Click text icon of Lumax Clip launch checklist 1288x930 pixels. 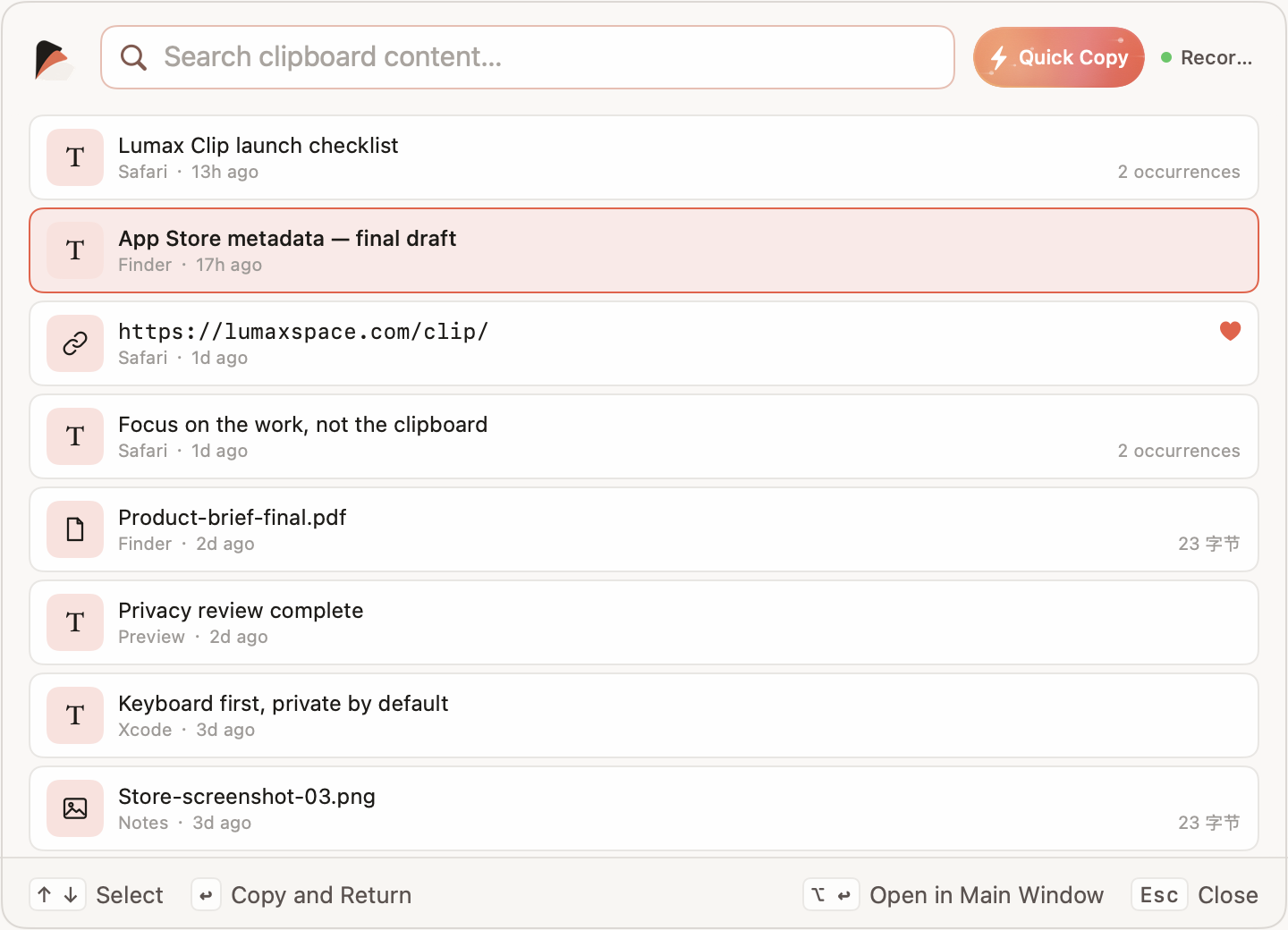click(x=75, y=157)
